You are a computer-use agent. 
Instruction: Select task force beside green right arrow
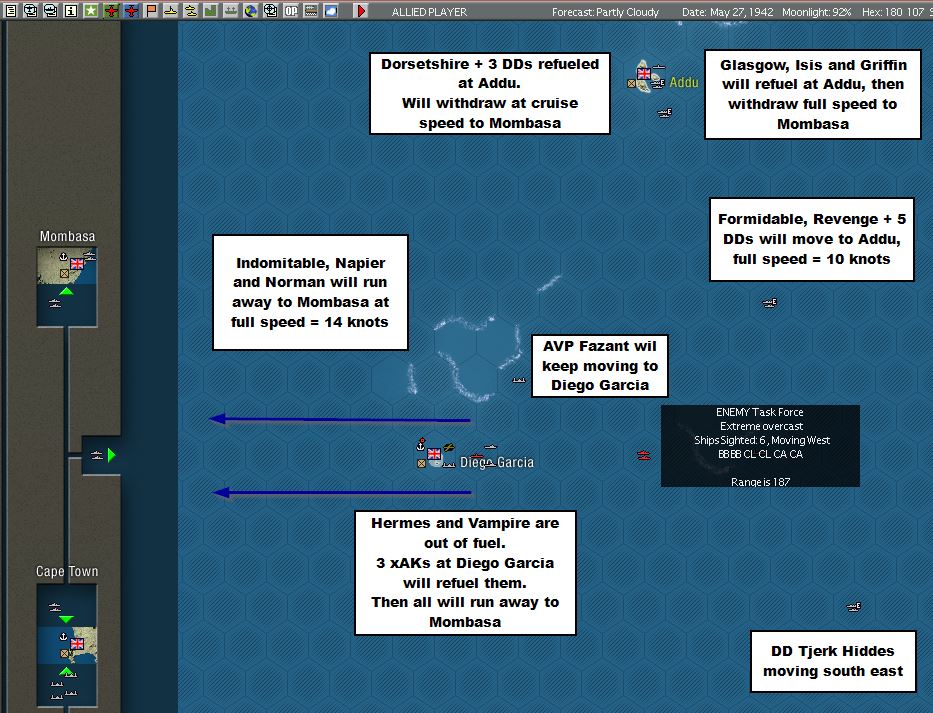[96, 455]
